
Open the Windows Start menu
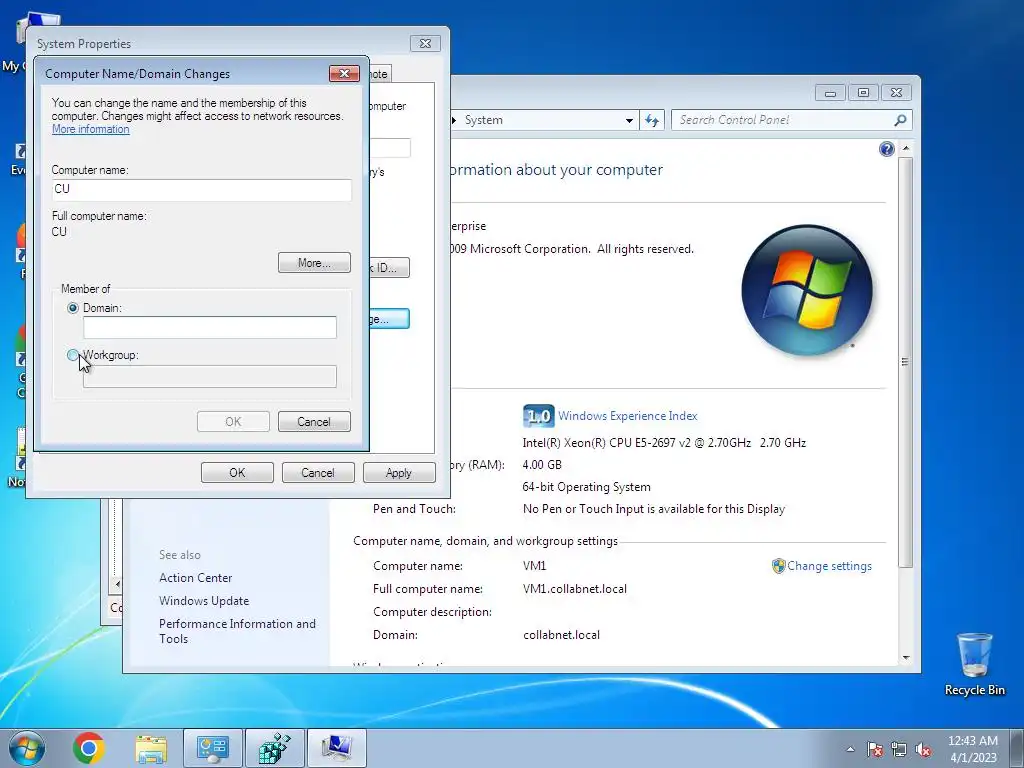pyautogui.click(x=27, y=748)
